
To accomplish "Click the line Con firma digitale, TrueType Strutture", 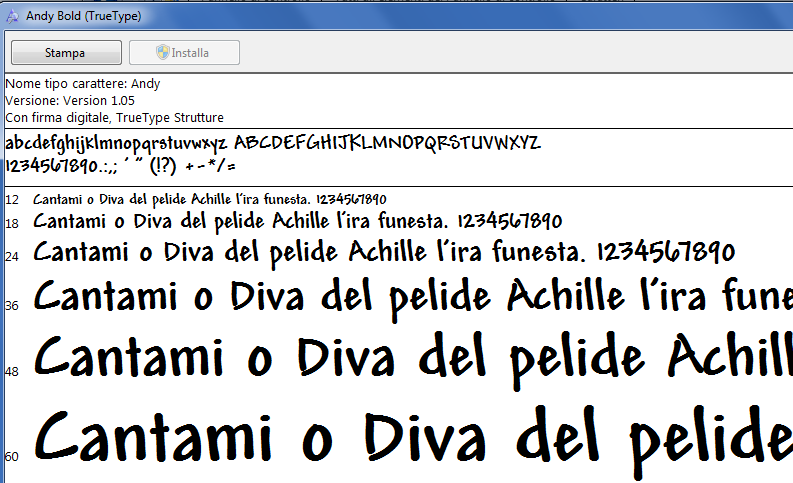I will pos(114,118).
